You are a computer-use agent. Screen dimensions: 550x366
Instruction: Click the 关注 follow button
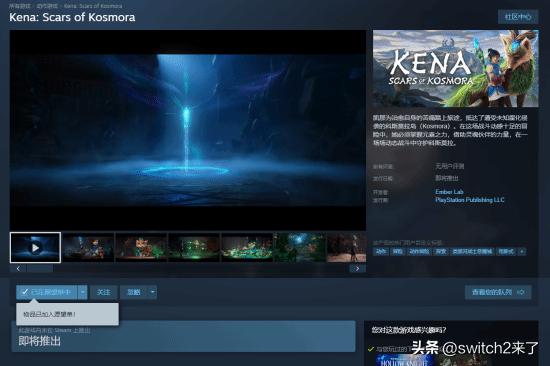pos(103,292)
